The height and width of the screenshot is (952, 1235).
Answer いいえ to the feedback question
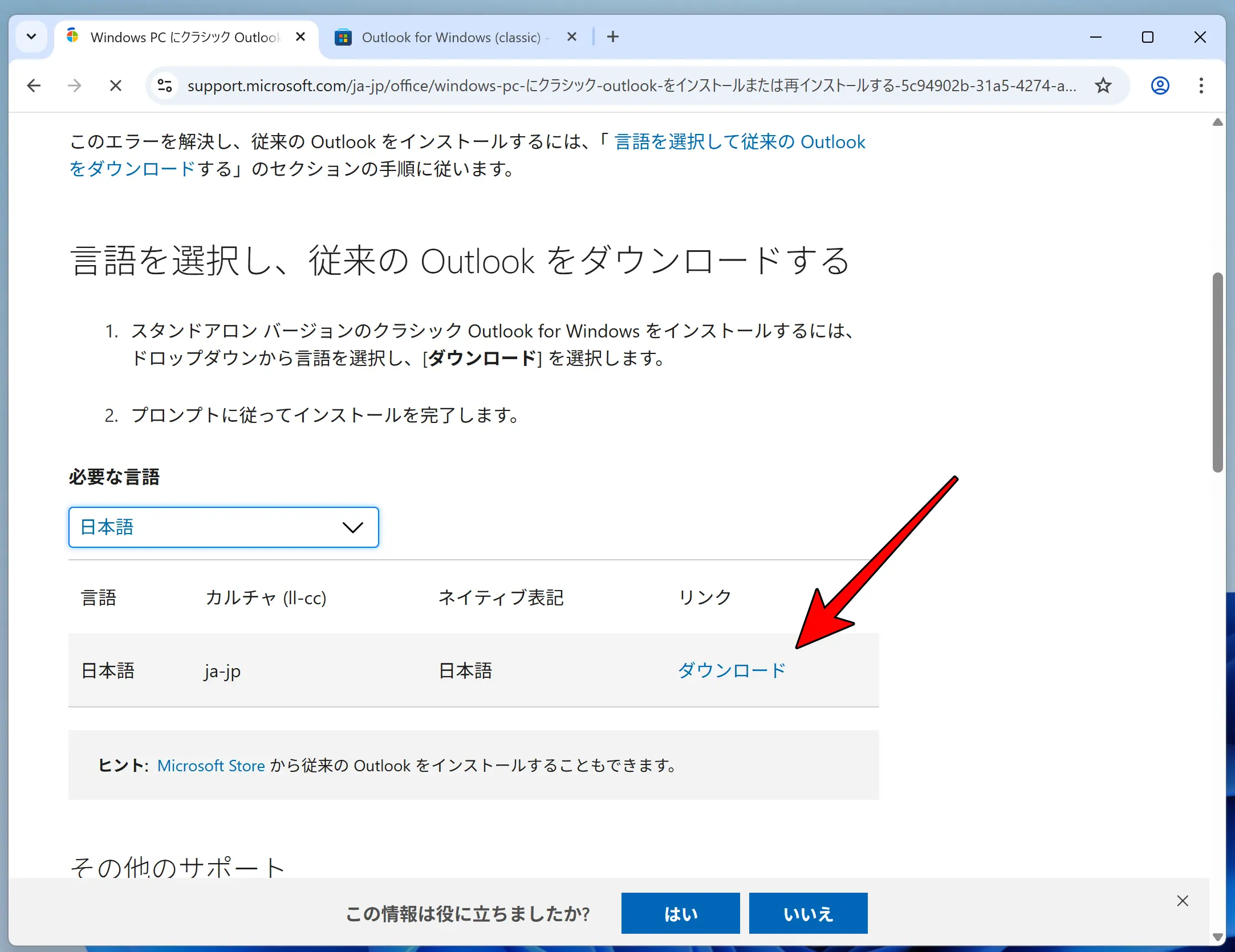click(x=809, y=914)
